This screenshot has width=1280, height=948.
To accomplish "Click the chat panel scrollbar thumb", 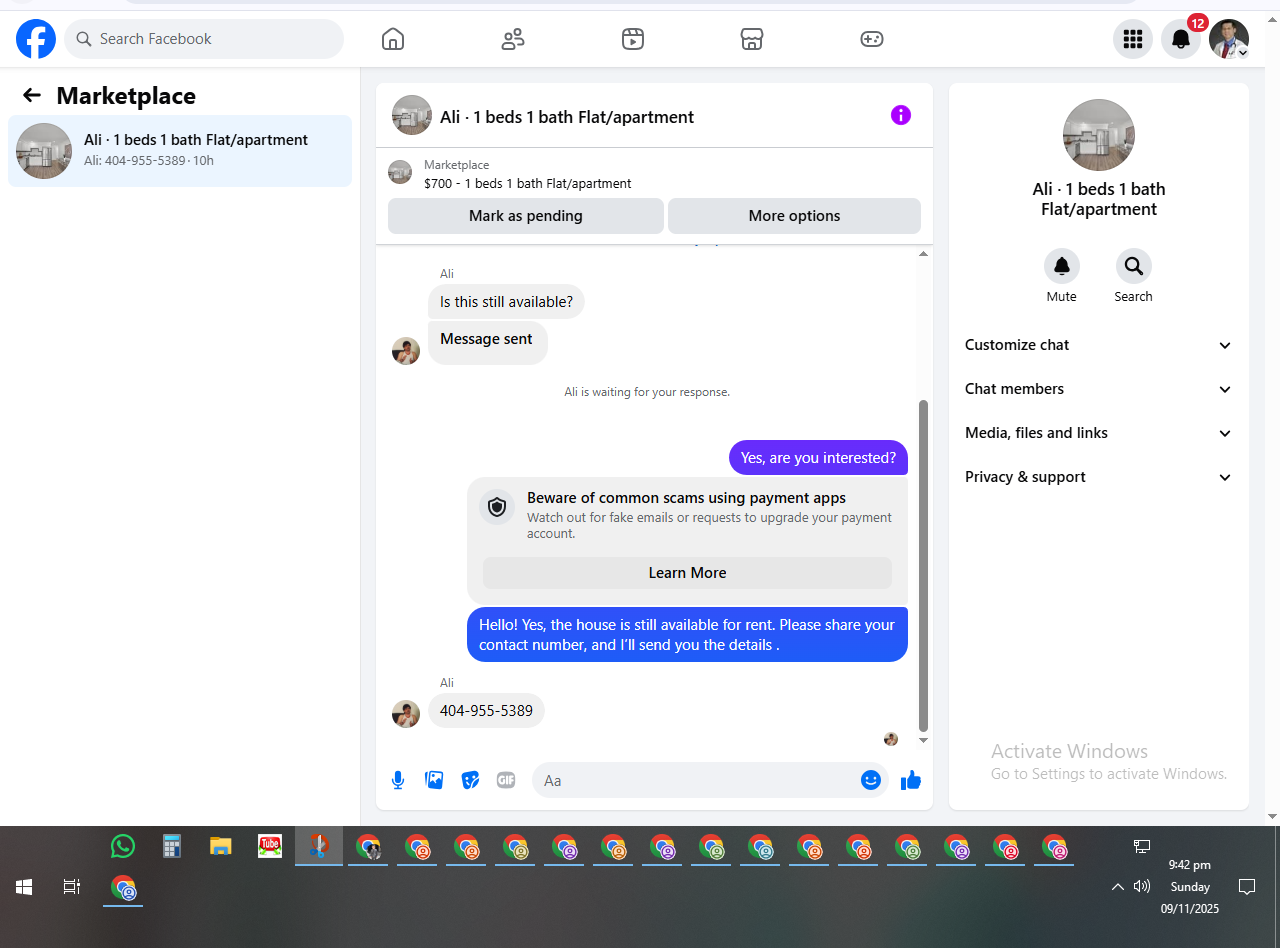I will [x=923, y=566].
